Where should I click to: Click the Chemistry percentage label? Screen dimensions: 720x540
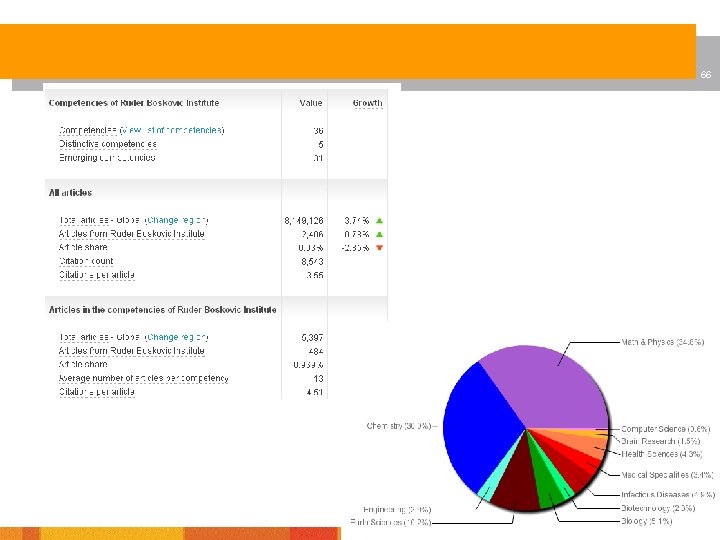tap(399, 426)
